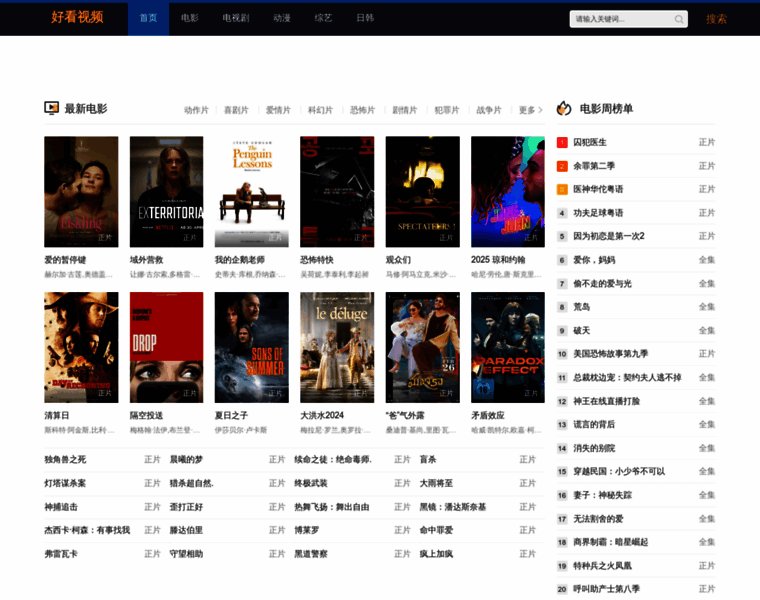Open the 2025 琼和约翰 poster
The width and height of the screenshot is (760, 600).
coord(508,191)
